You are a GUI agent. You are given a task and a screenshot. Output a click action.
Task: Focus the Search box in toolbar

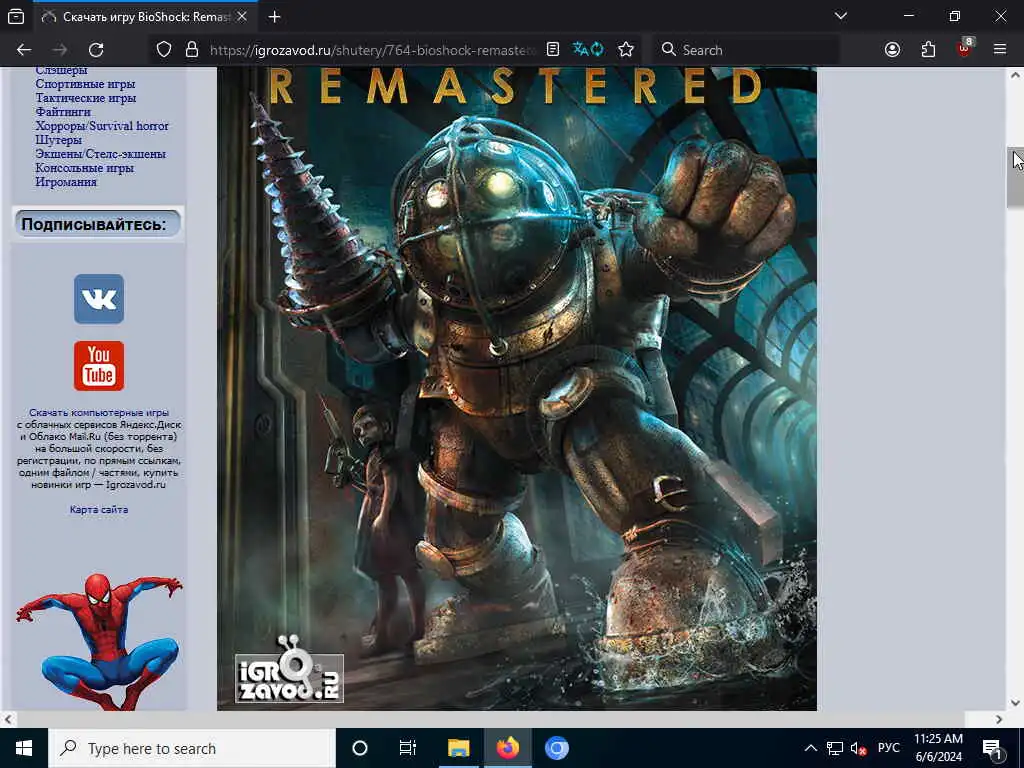pyautogui.click(x=746, y=50)
